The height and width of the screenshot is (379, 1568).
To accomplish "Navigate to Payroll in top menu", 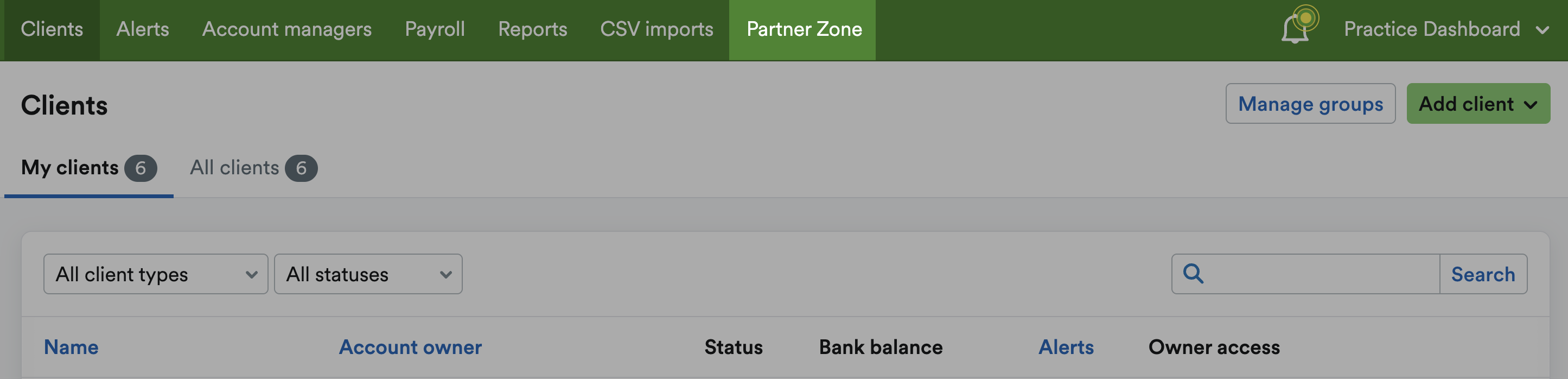I will [435, 29].
